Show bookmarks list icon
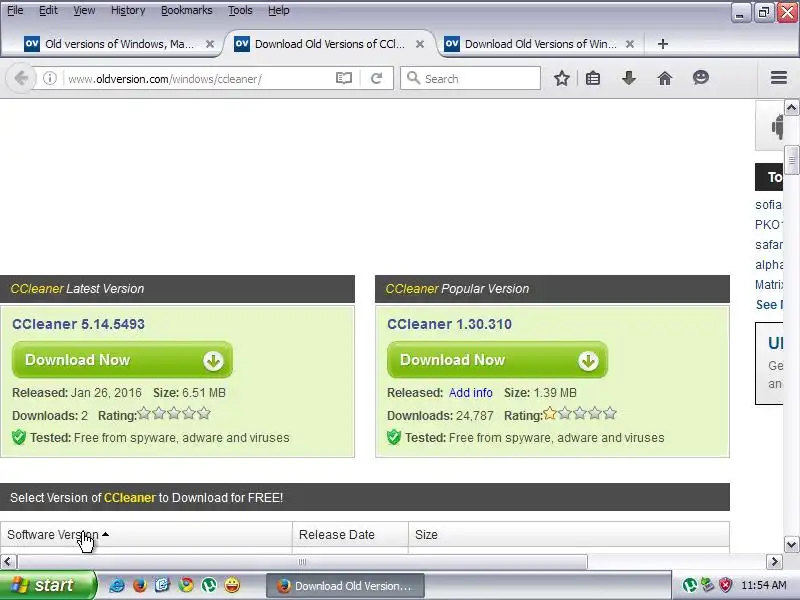Screen dimensions: 800x600 (593, 78)
